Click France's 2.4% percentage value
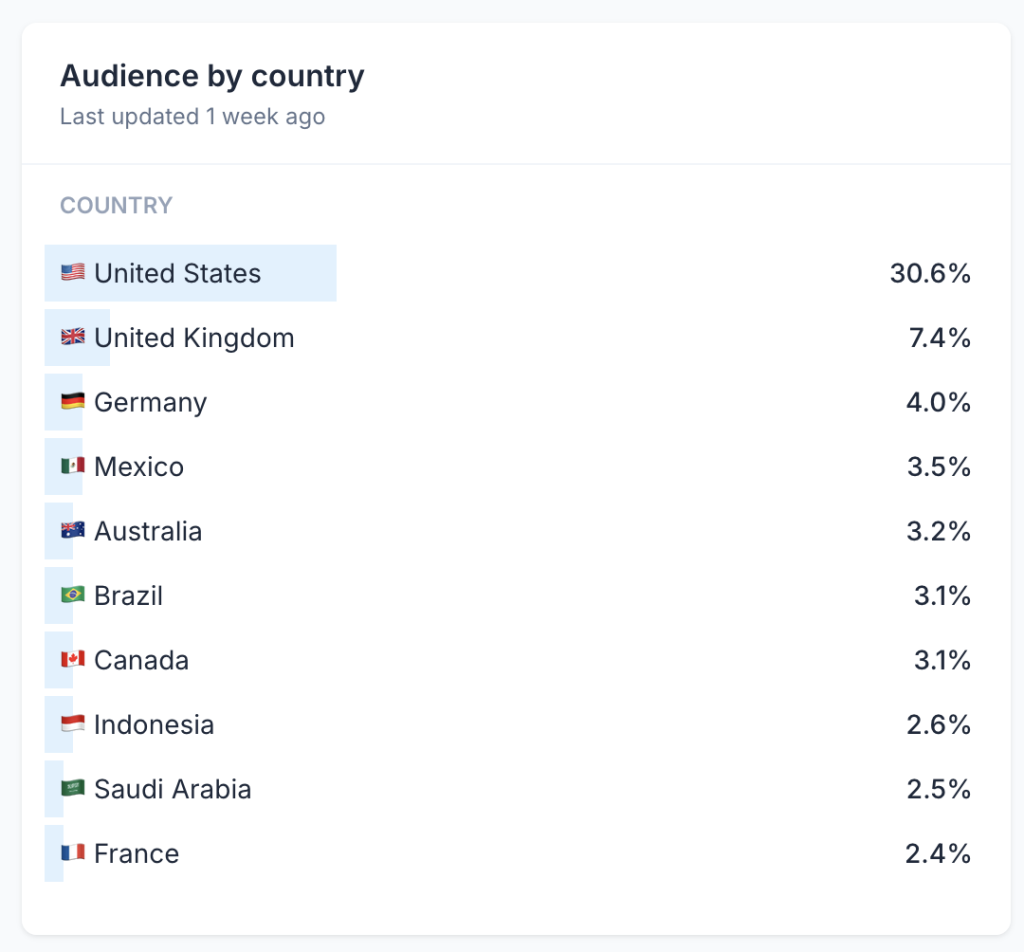This screenshot has width=1024, height=952. [x=938, y=853]
